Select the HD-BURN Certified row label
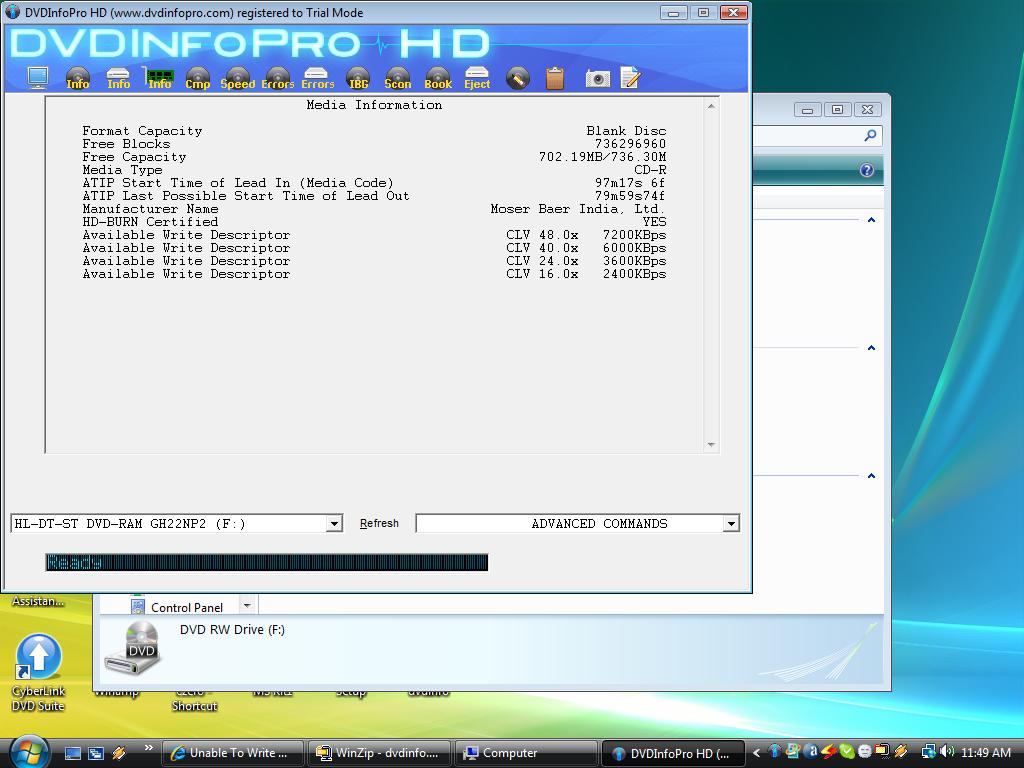1024x768 pixels. click(150, 222)
